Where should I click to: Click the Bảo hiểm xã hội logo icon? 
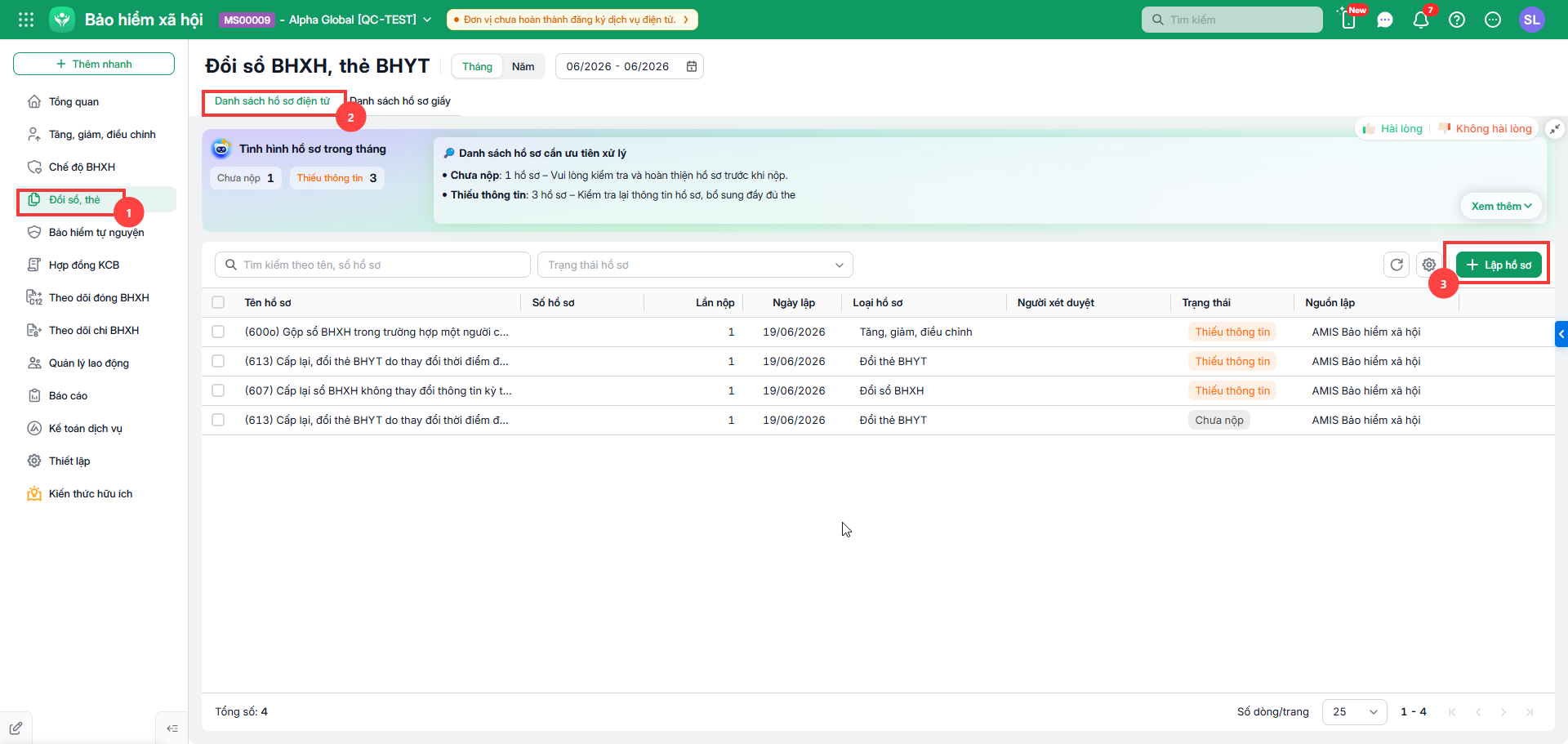click(62, 20)
